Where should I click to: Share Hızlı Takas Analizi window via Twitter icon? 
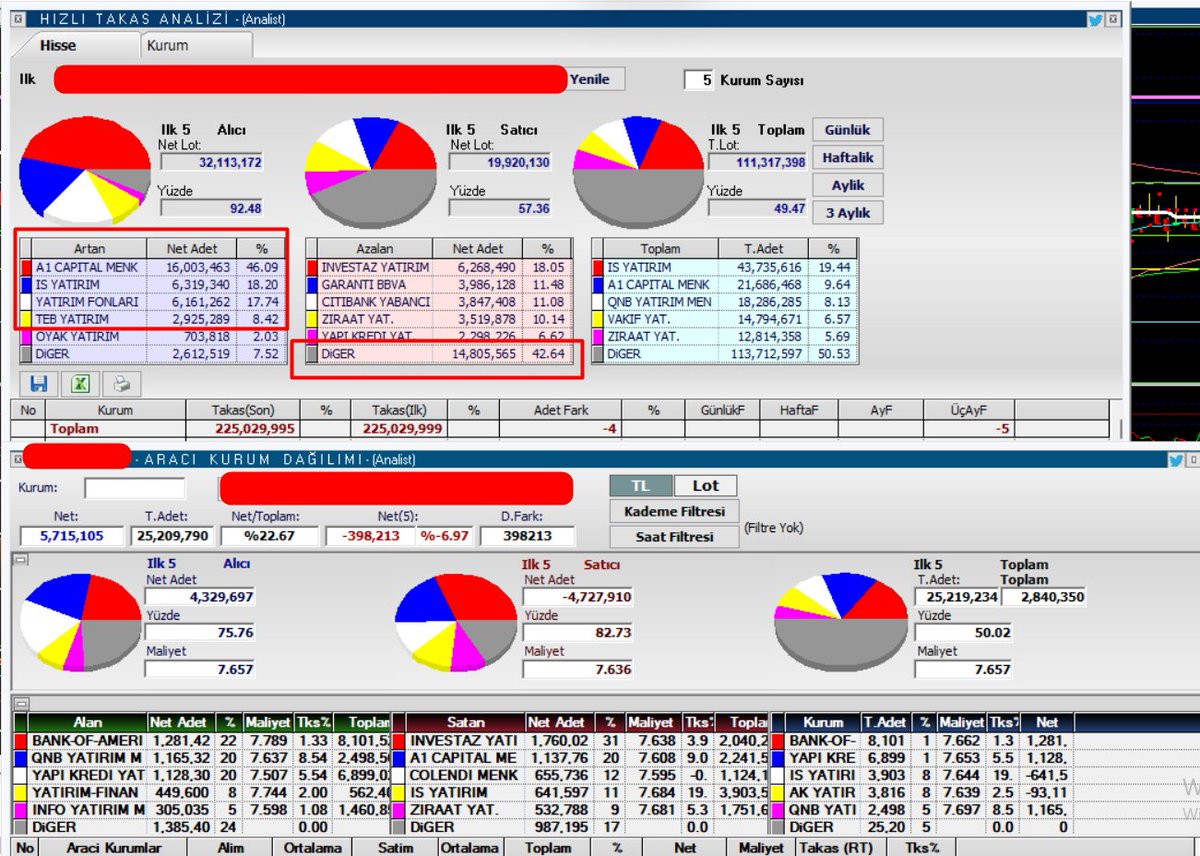pyautogui.click(x=1095, y=18)
